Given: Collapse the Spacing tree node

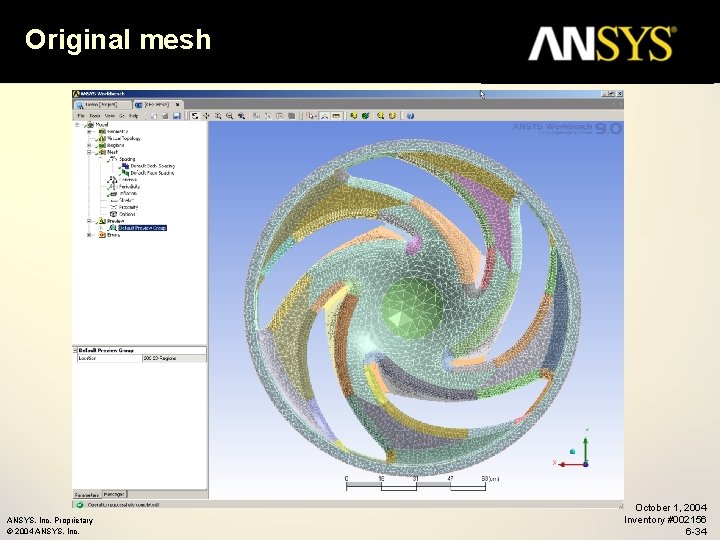Looking at the screenshot, I should 101,159.
